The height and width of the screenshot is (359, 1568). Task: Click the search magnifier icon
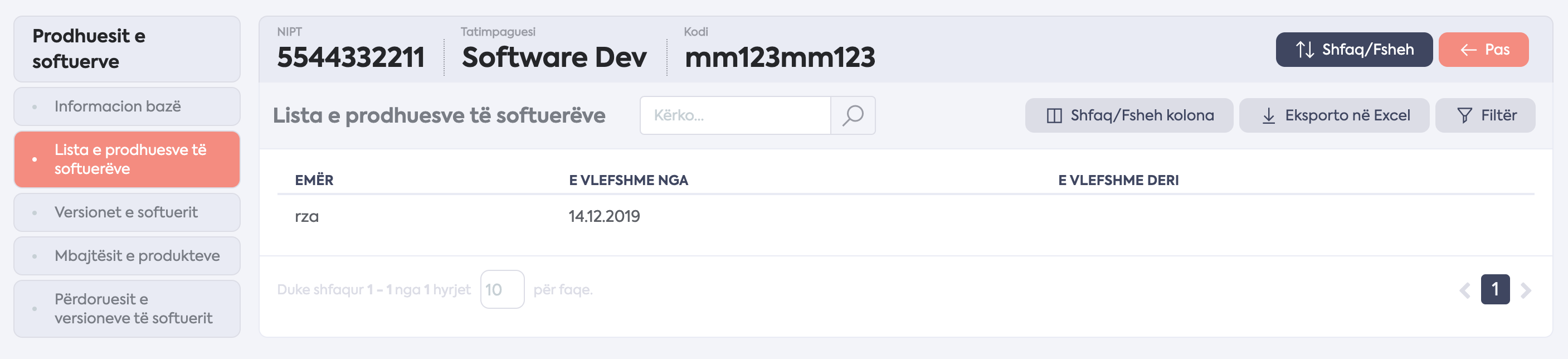click(853, 115)
